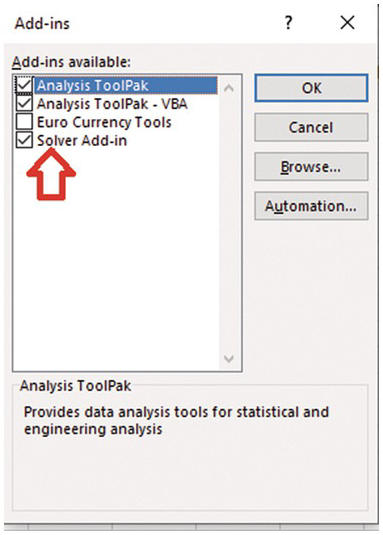Select the highlighted Analysis ToolPak list entry

[x=126, y=85]
